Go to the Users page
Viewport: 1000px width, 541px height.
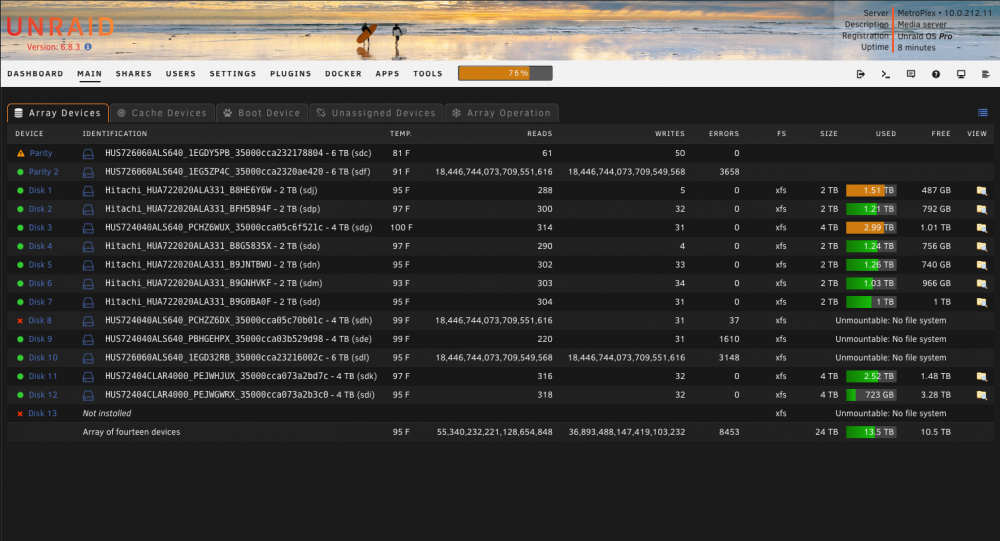click(x=181, y=73)
